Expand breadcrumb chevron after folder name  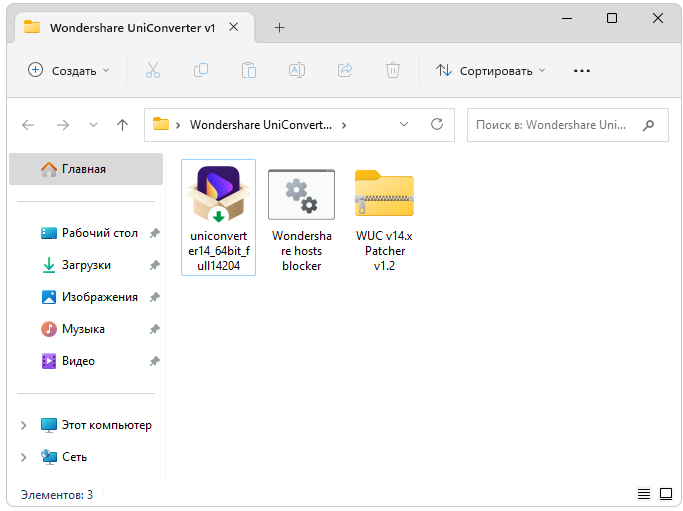[344, 125]
